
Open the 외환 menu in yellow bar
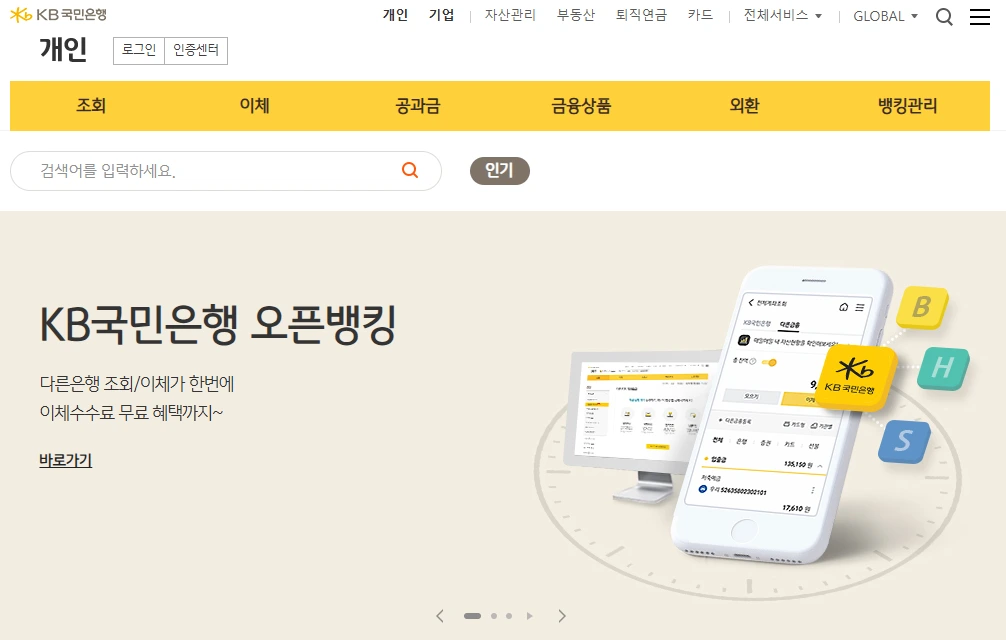point(744,106)
